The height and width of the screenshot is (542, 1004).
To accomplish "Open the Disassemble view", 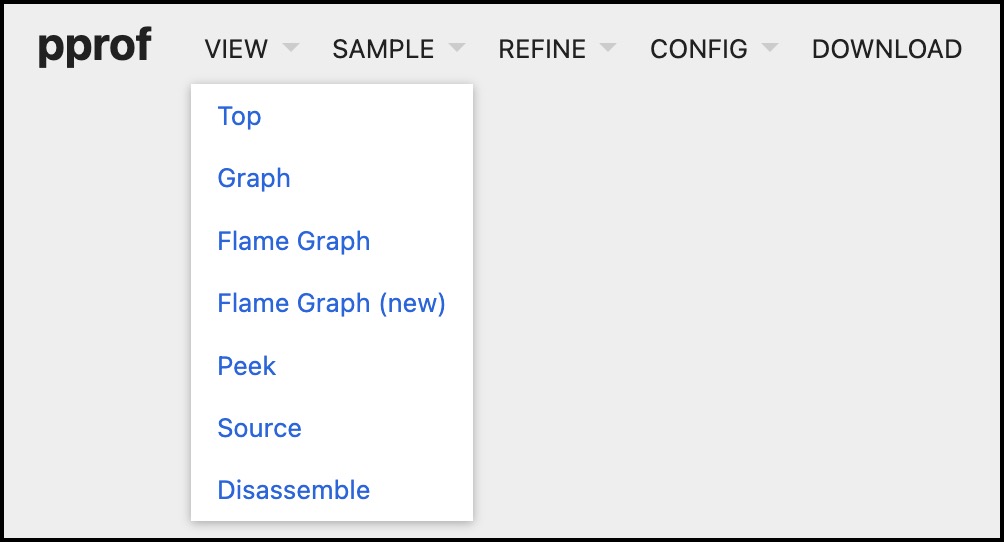I will pos(294,490).
